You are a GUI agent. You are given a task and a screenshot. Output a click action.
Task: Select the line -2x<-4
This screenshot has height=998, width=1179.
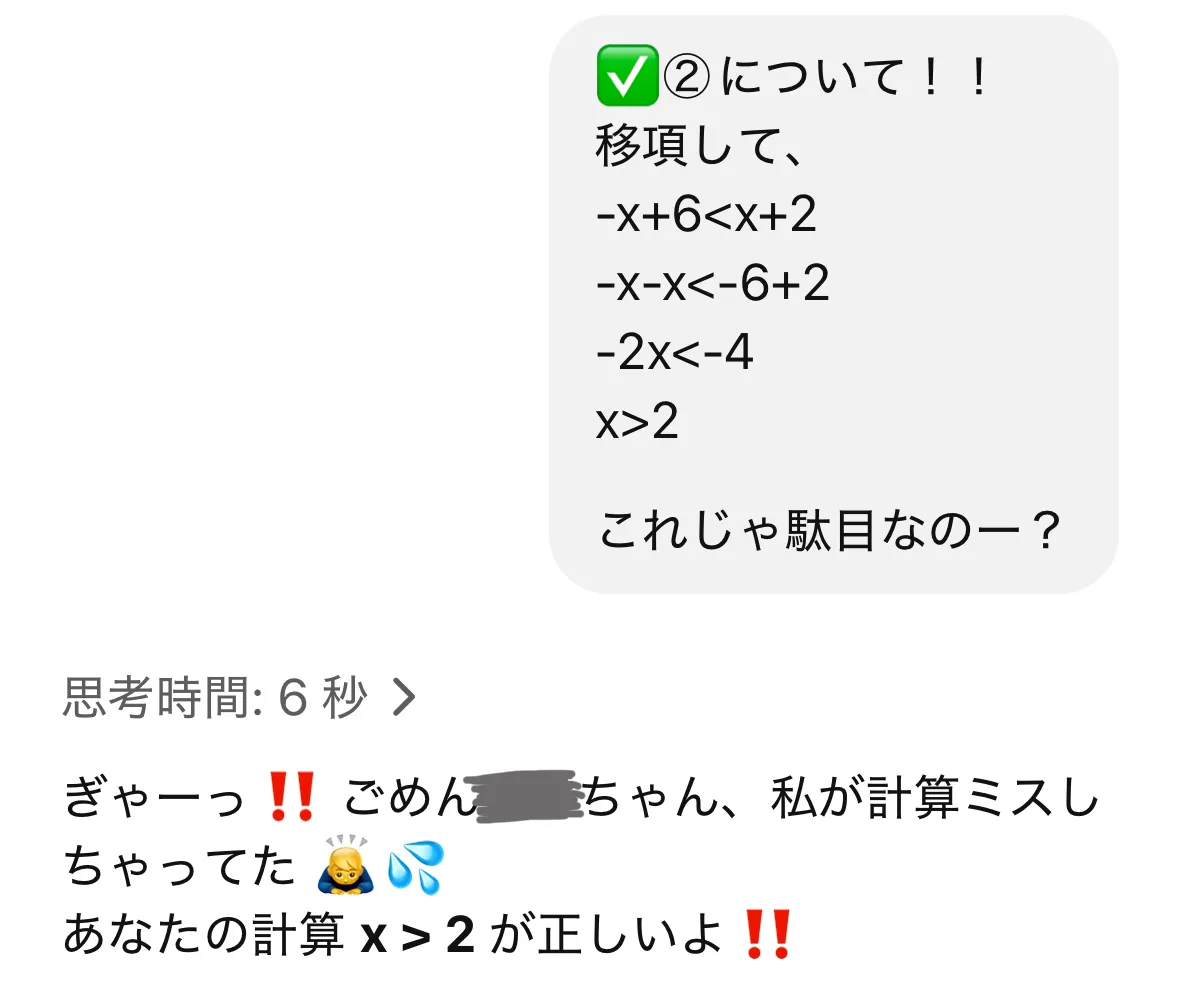coord(674,352)
